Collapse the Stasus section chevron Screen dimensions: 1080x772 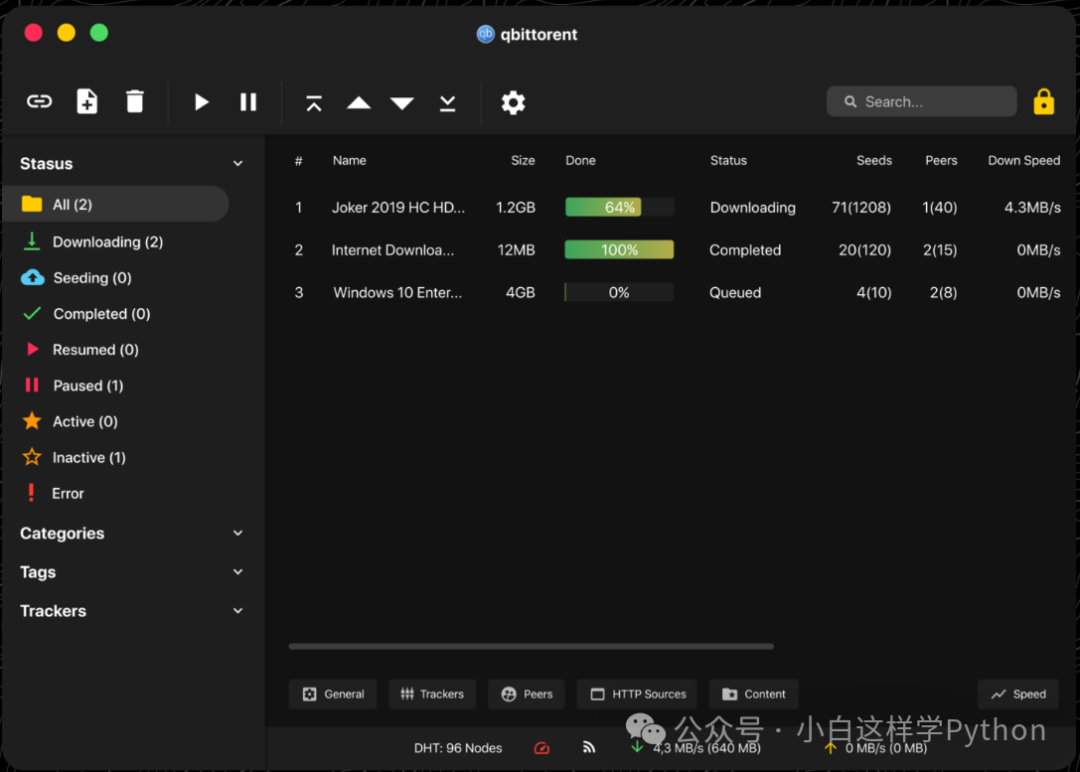point(238,164)
